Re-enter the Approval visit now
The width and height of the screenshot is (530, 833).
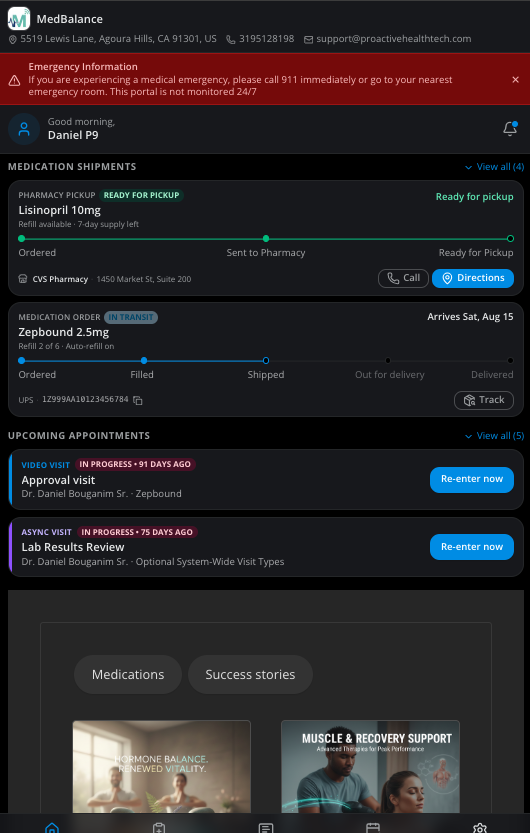(472, 479)
